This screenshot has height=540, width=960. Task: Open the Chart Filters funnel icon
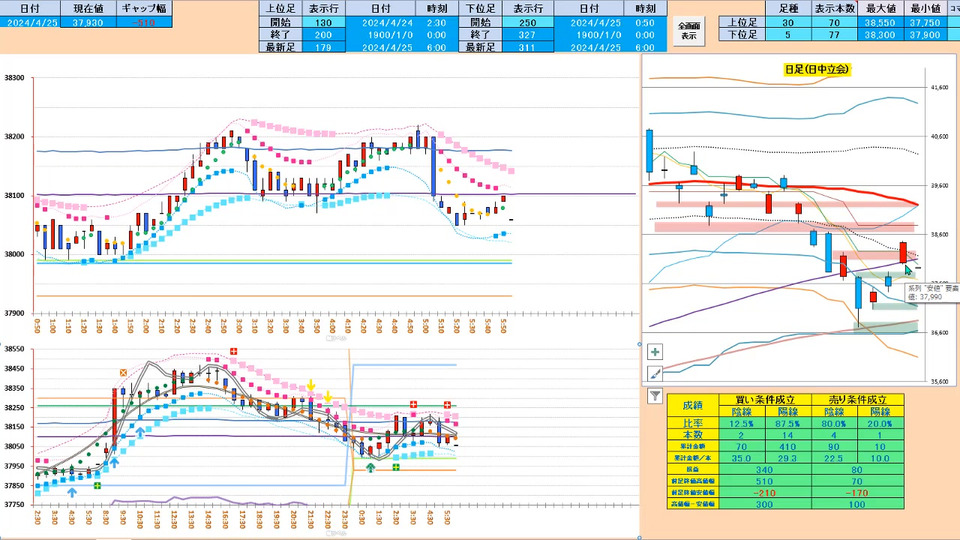(655, 396)
